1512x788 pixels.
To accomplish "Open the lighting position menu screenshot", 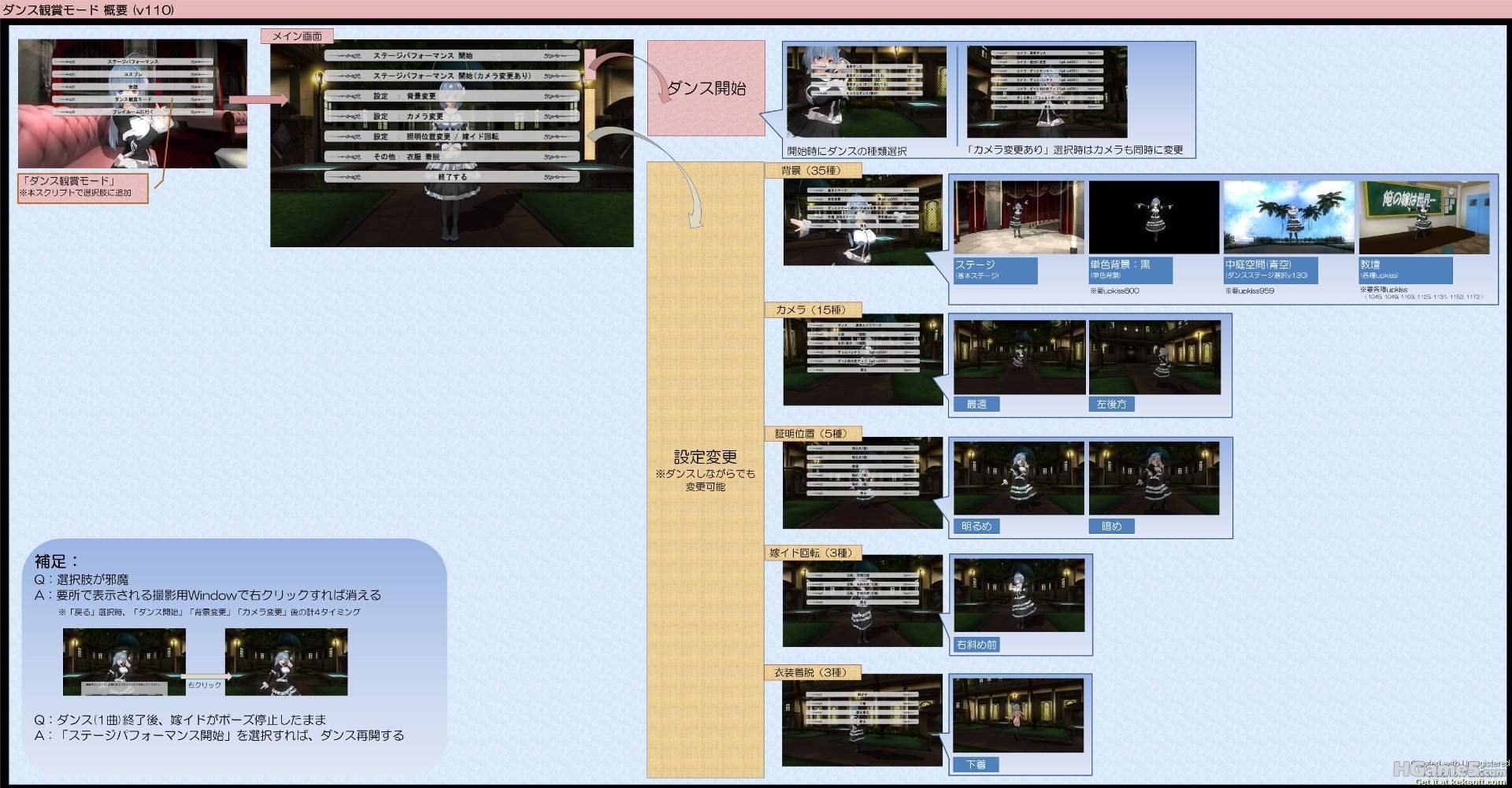I will [x=863, y=483].
